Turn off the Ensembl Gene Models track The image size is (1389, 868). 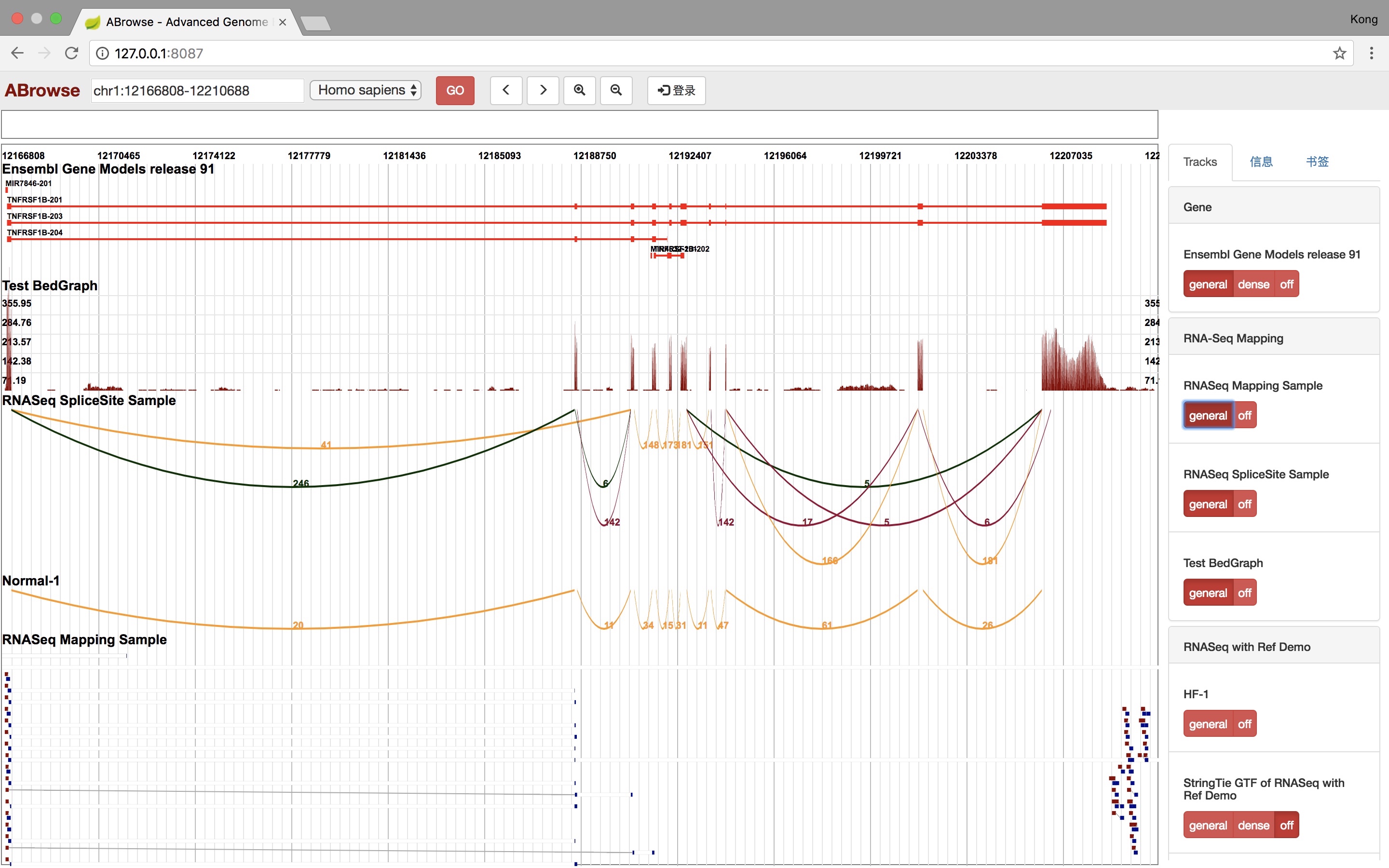[1286, 284]
